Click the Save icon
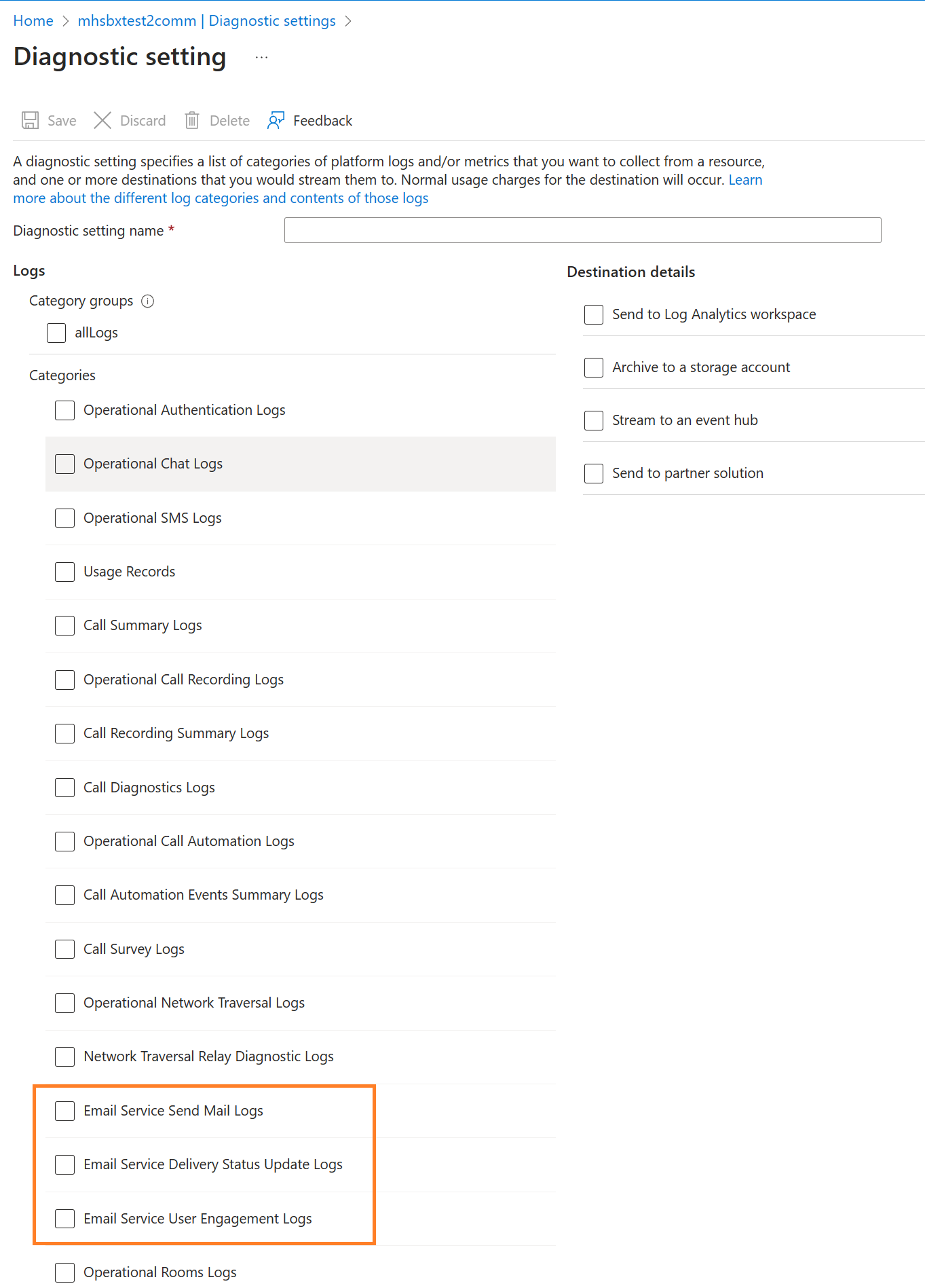The height and width of the screenshot is (1288, 925). 30,120
